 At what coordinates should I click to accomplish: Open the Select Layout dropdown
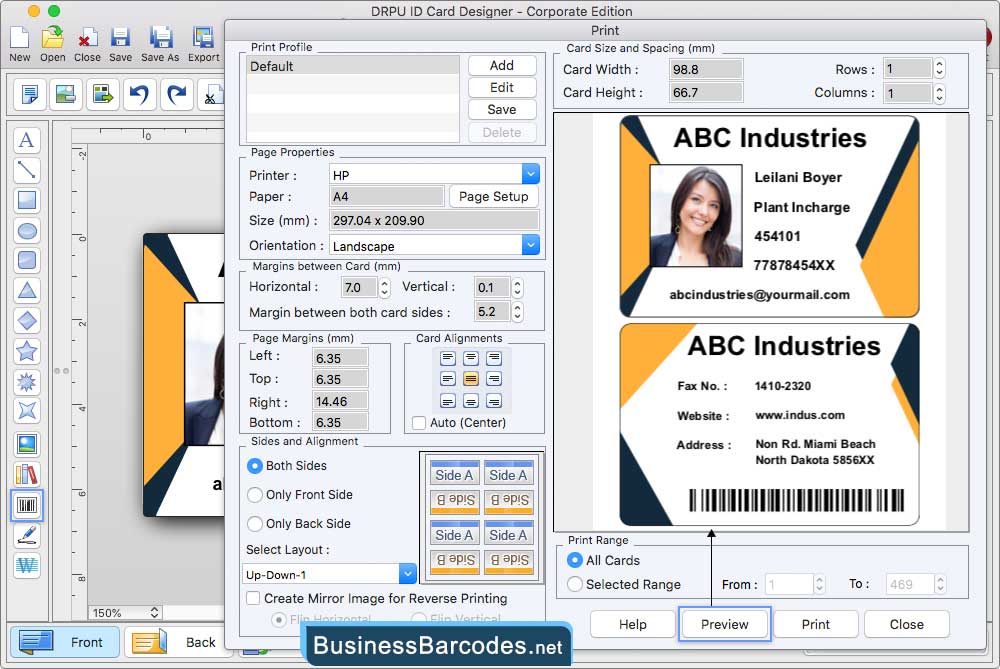click(x=408, y=574)
